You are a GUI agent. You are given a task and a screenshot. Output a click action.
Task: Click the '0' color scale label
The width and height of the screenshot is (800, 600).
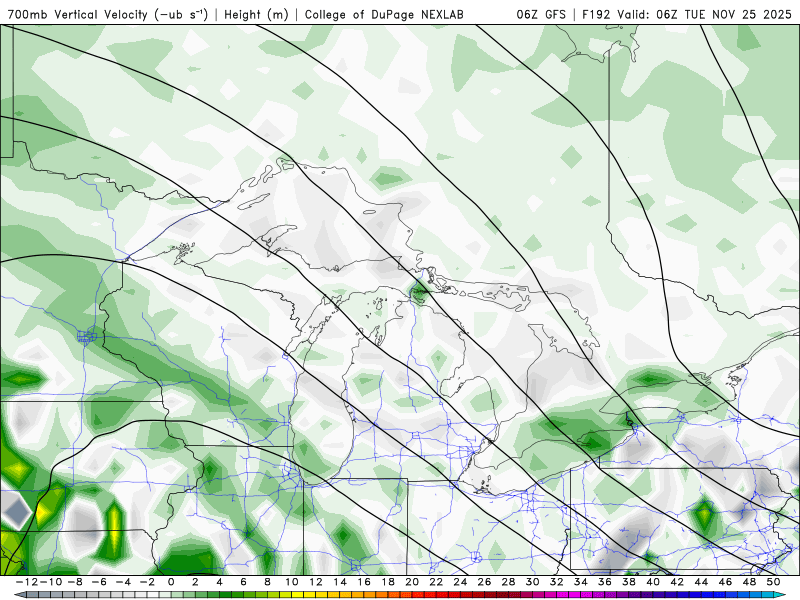[x=171, y=582]
